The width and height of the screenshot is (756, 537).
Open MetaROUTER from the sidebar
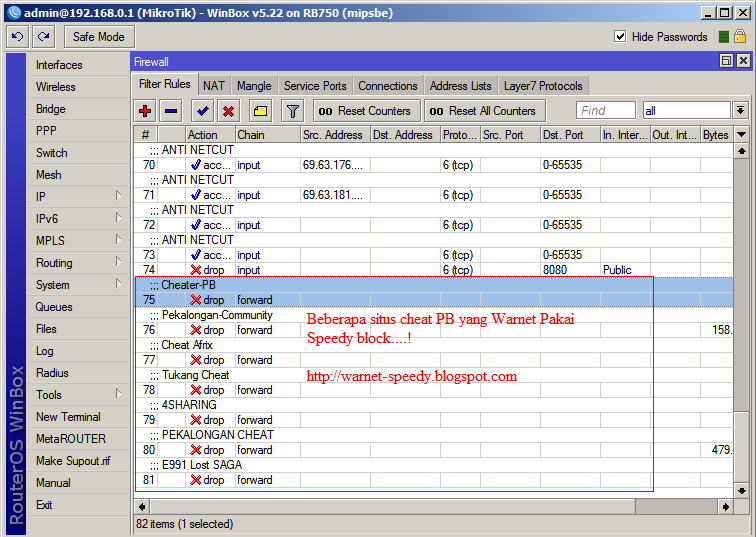pos(78,439)
